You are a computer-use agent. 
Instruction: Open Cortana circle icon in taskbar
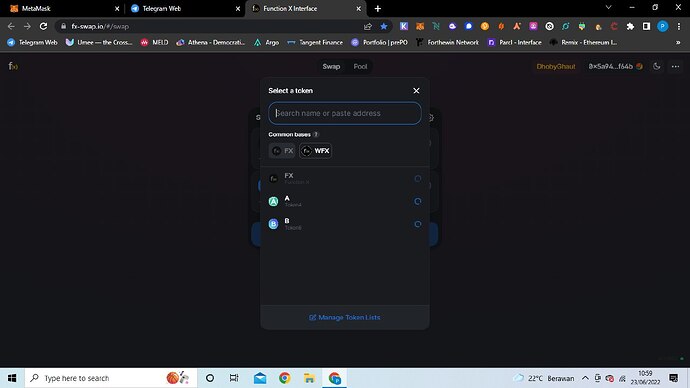point(210,378)
